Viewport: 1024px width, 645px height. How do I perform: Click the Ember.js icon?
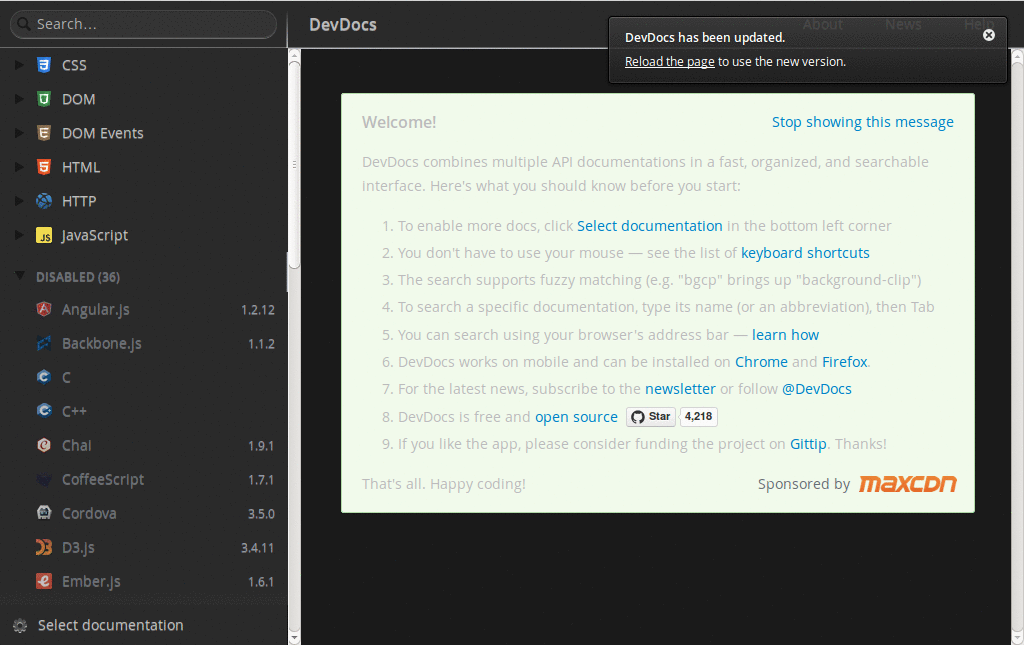(44, 581)
